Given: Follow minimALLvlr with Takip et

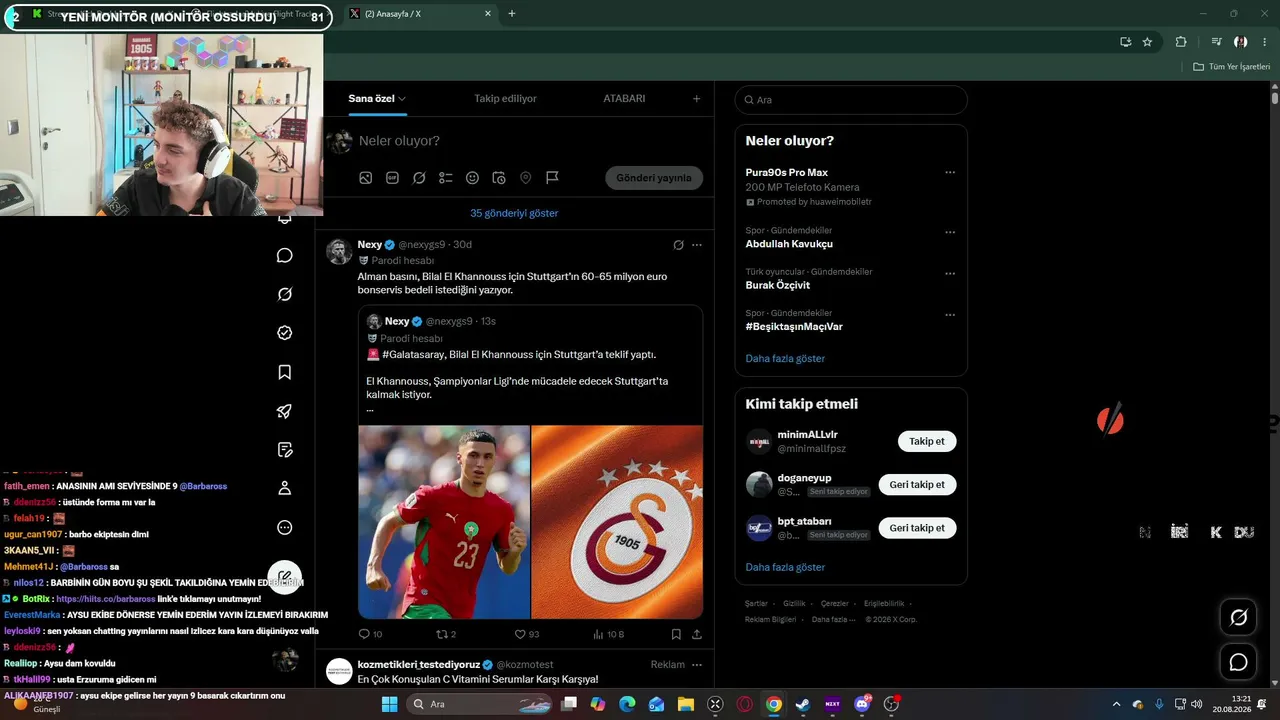Looking at the screenshot, I should [927, 441].
